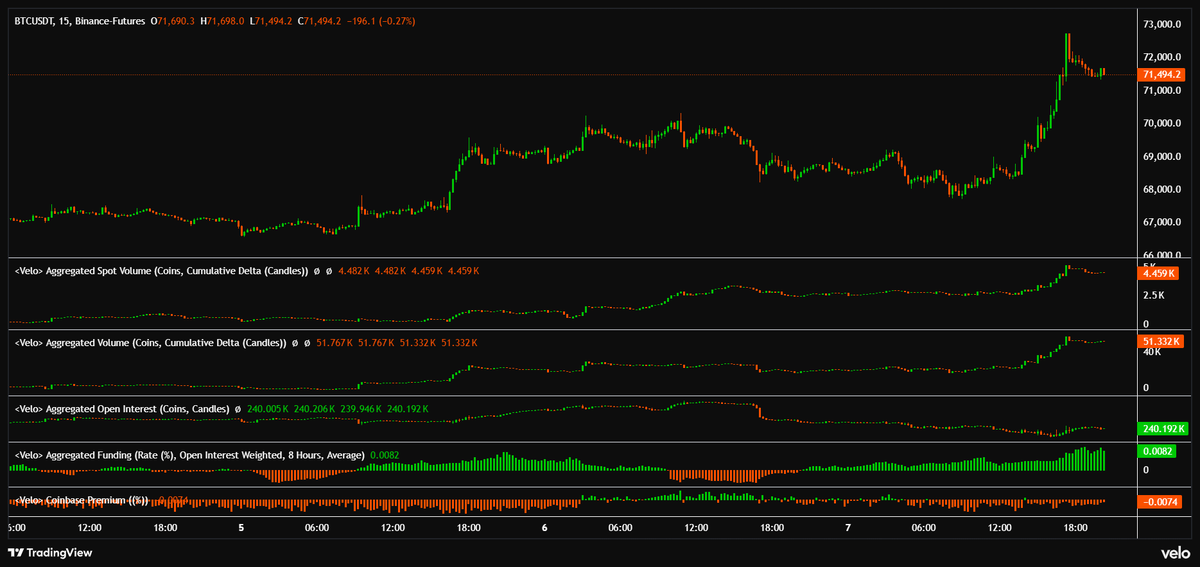Image resolution: width=1200 pixels, height=567 pixels.
Task: Click the 40 K volume axis label
Action: (1152, 351)
